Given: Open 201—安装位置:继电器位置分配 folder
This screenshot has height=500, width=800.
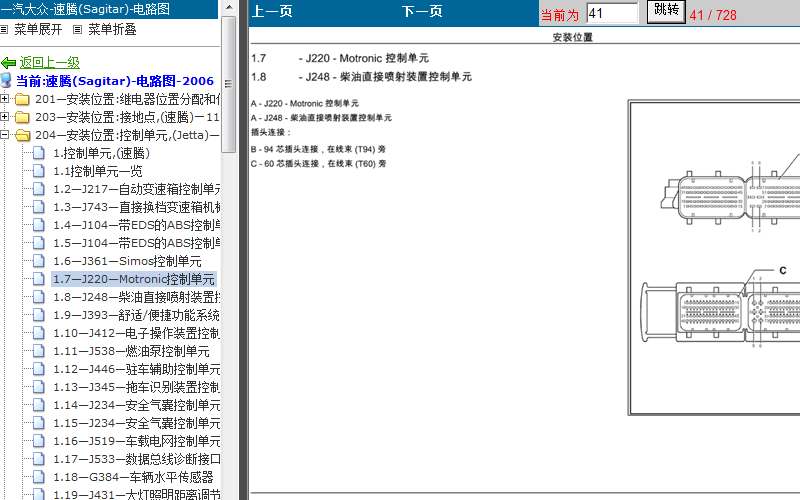Looking at the screenshot, I should [128, 99].
